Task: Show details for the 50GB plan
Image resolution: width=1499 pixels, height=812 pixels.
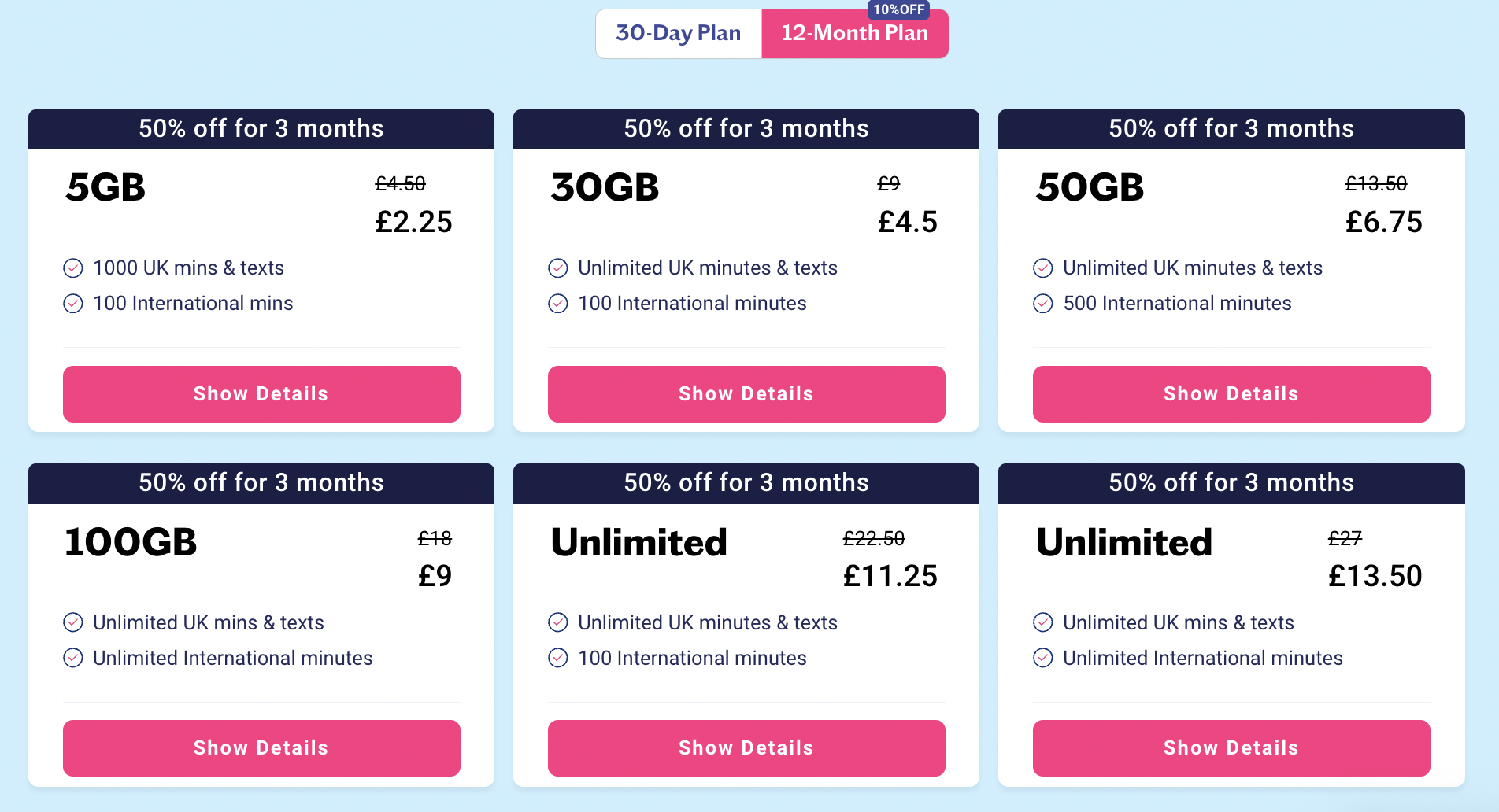Action: coord(1231,393)
